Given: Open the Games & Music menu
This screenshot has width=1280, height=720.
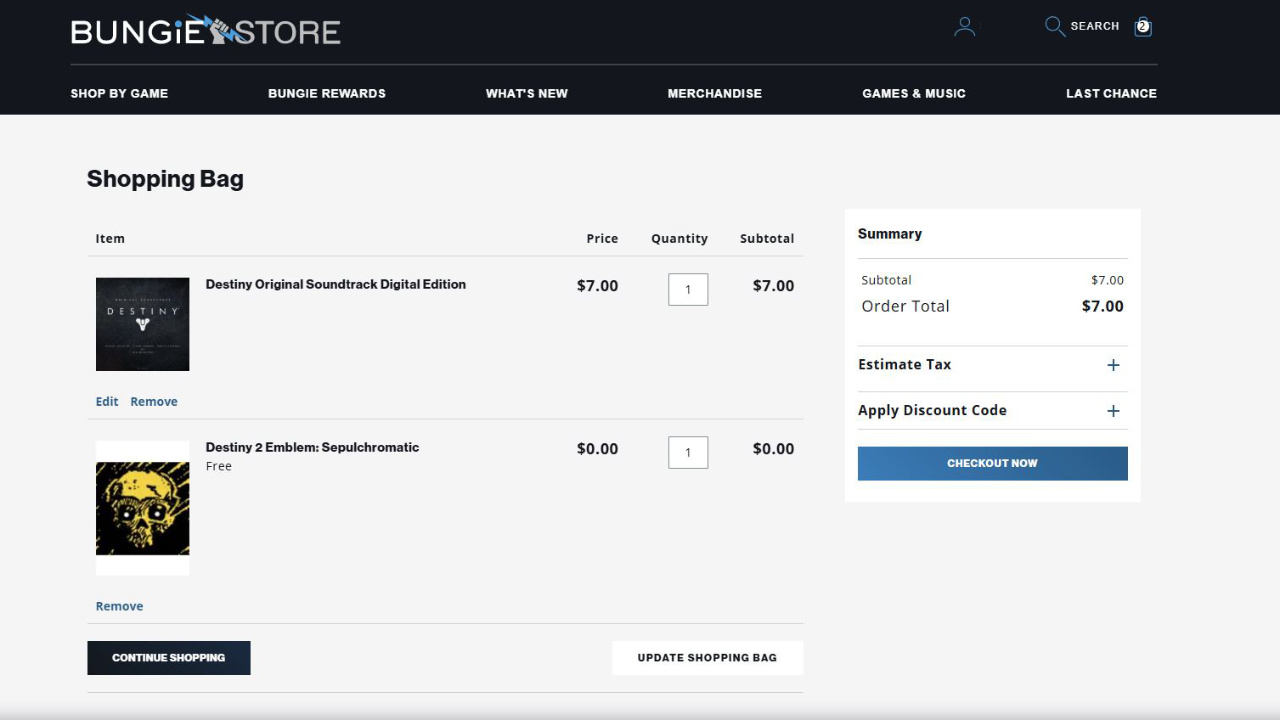Looking at the screenshot, I should [x=914, y=93].
